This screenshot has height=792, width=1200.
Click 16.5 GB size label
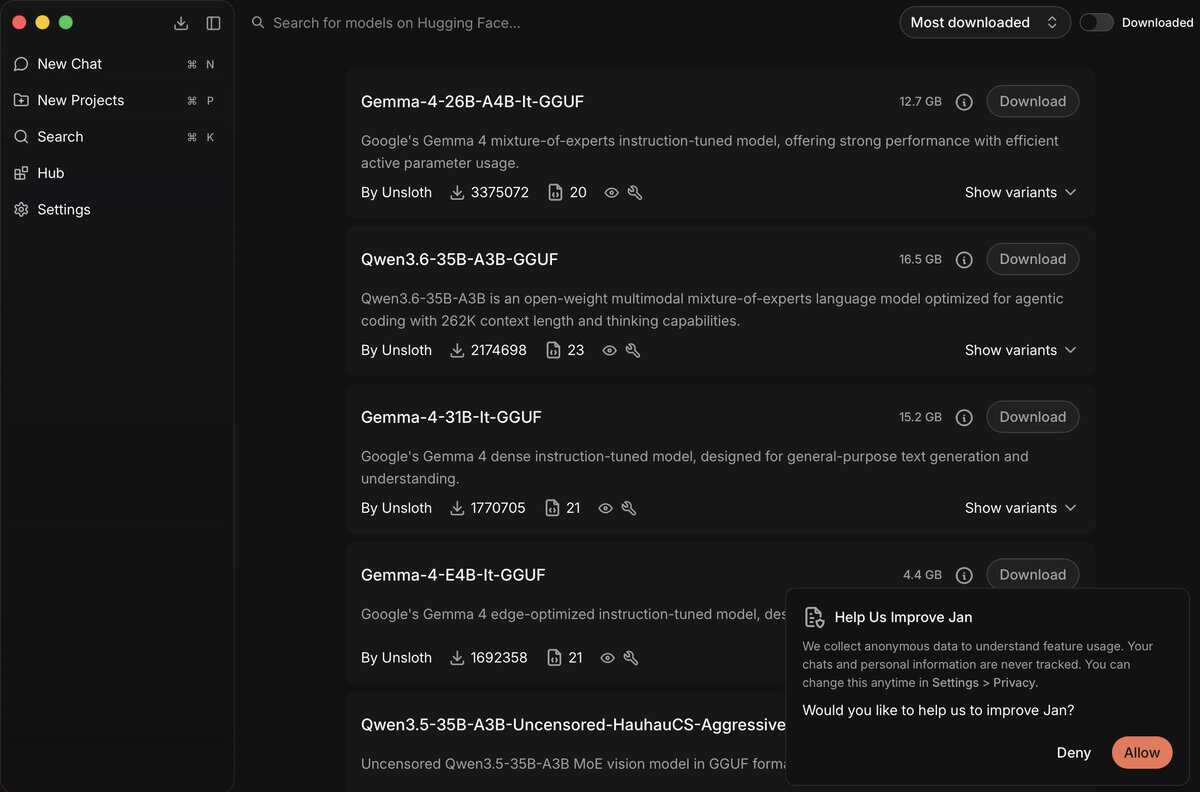pos(920,260)
